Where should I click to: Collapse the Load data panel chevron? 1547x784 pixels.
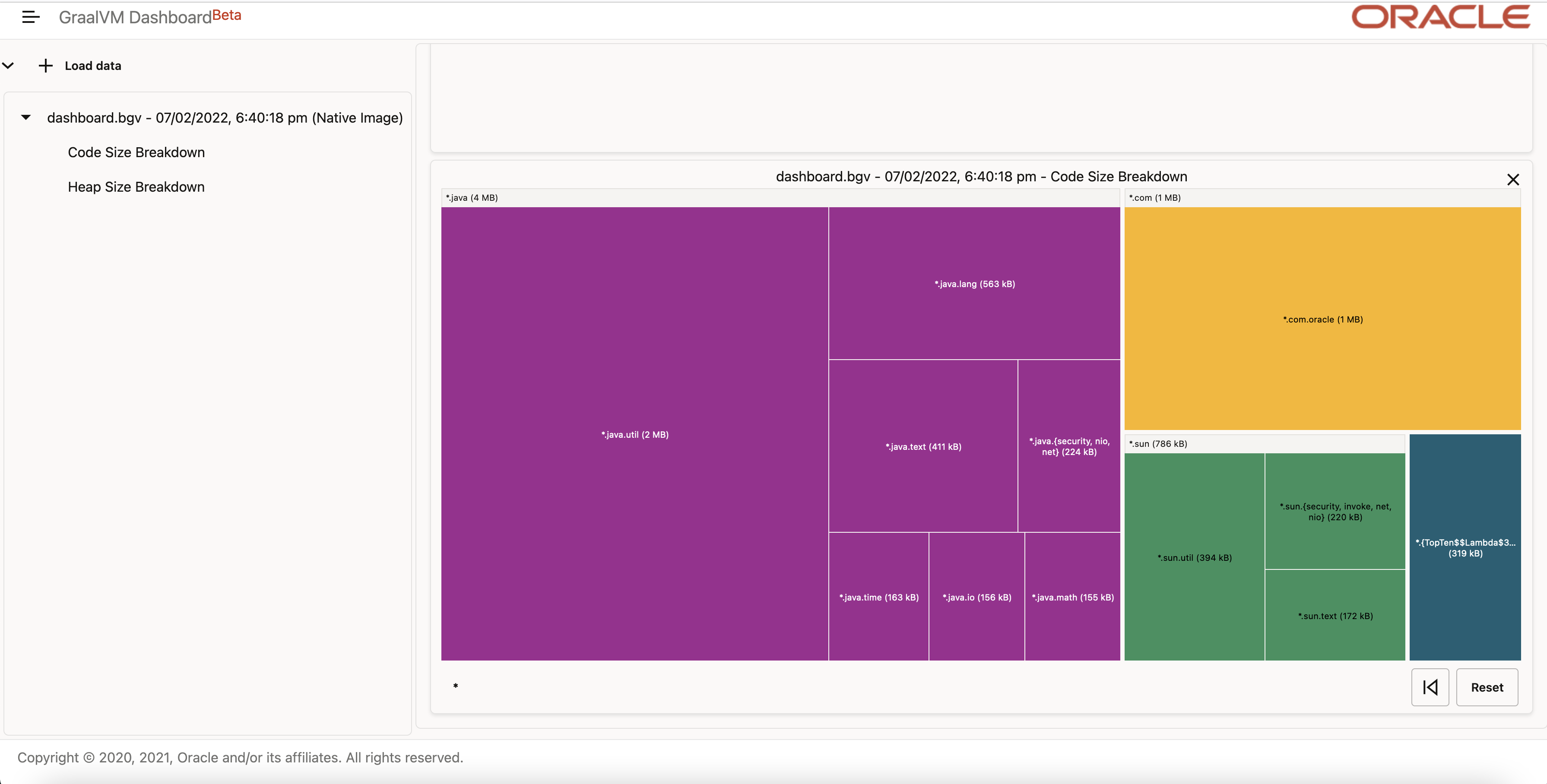pyautogui.click(x=8, y=66)
